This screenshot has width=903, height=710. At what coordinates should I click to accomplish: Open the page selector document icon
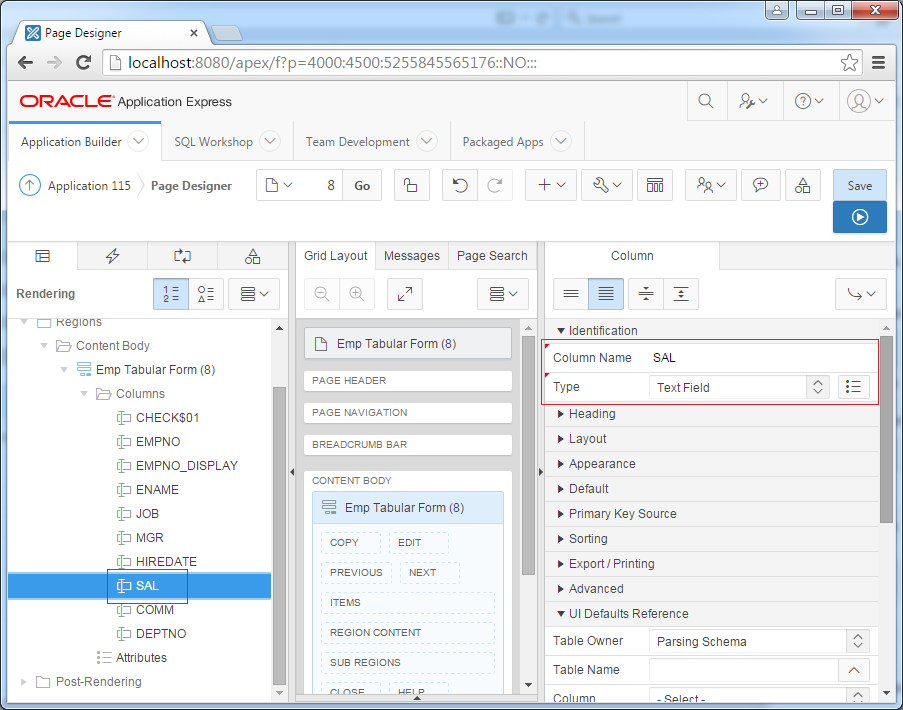(279, 185)
